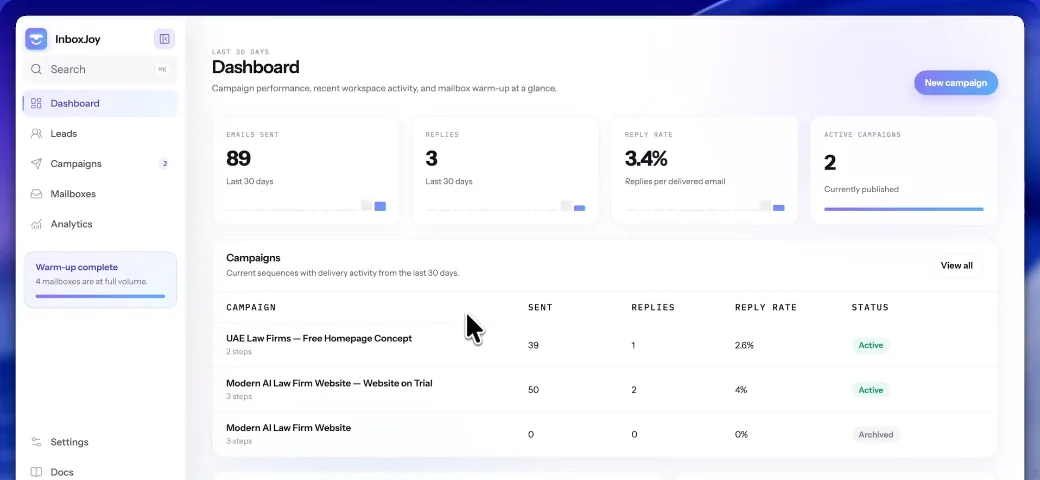Click the REPLY RATE column header
The height and width of the screenshot is (480, 1040).
click(765, 307)
